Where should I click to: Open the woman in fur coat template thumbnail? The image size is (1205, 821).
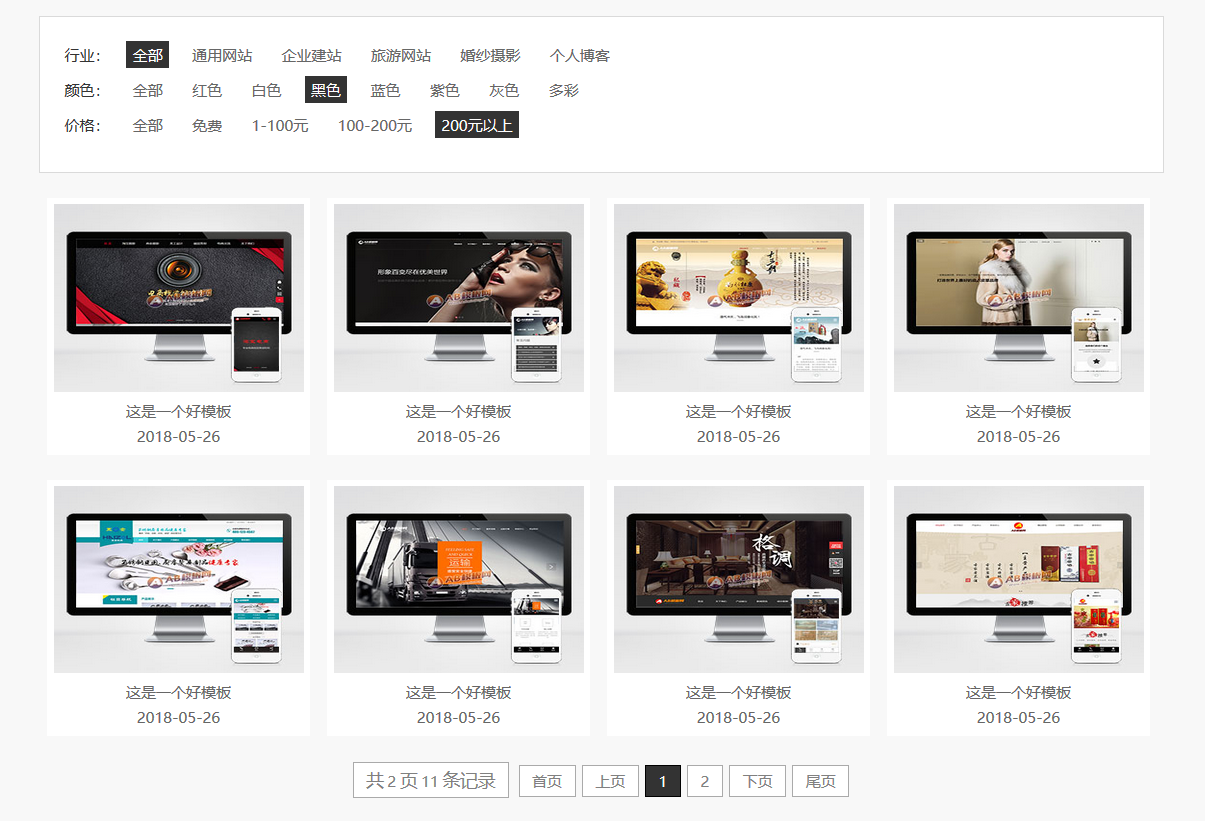click(x=1018, y=297)
